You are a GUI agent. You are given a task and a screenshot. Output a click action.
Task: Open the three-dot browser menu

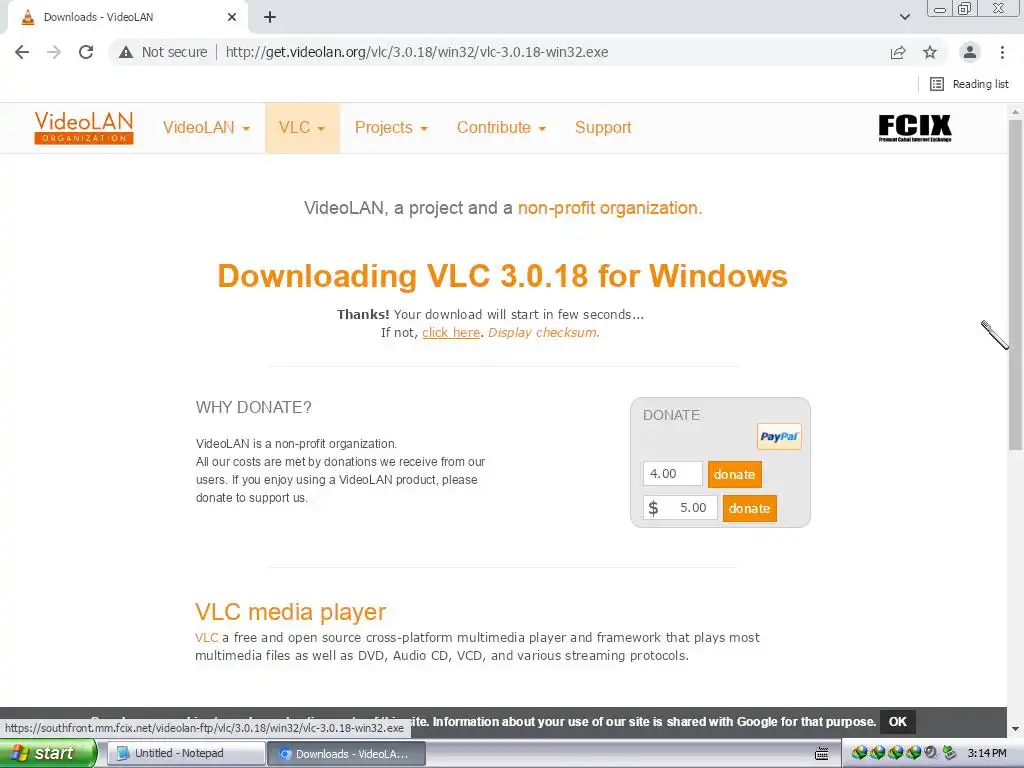pos(1002,52)
